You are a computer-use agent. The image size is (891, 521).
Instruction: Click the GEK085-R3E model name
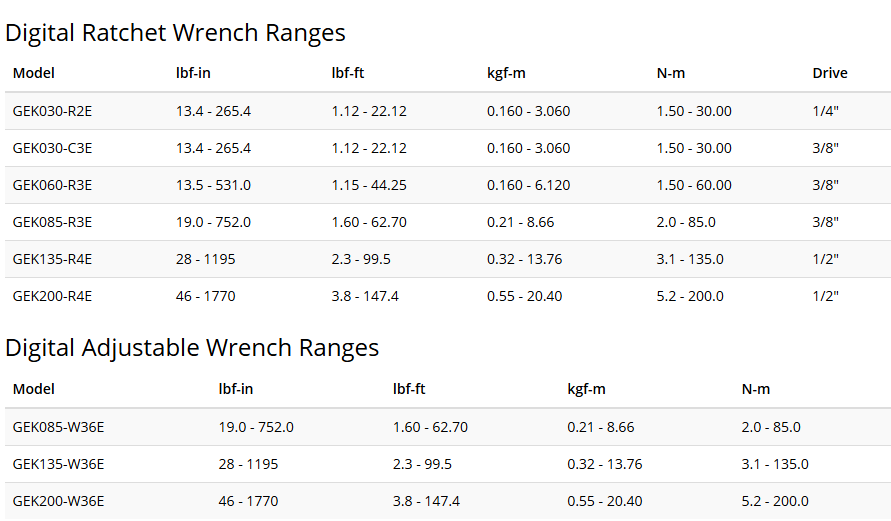(52, 222)
